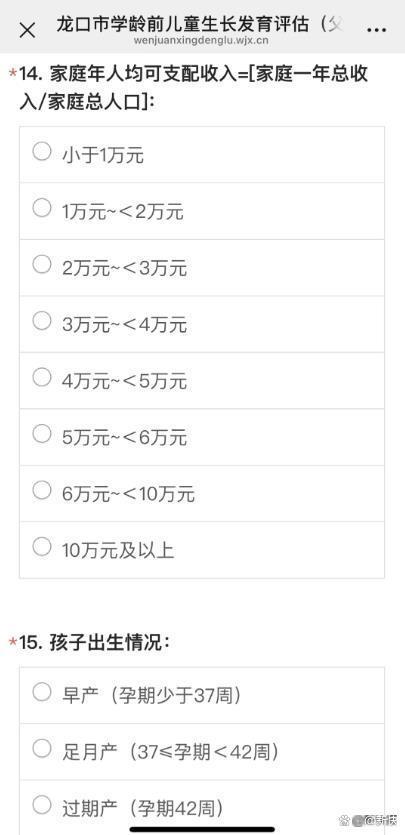The height and width of the screenshot is (835, 405).
Task: Select 足月产 full-term birth option
Action: click(202, 751)
